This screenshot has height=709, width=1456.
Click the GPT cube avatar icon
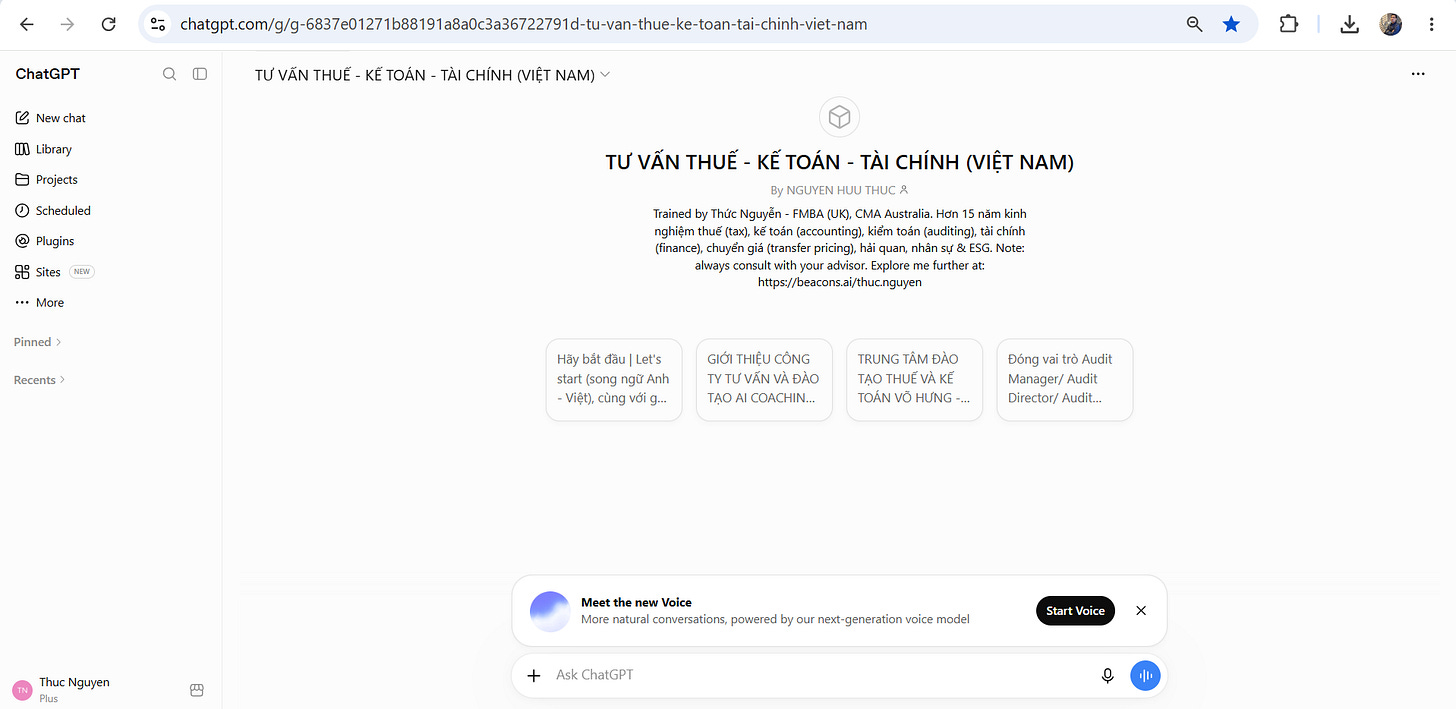coord(840,118)
